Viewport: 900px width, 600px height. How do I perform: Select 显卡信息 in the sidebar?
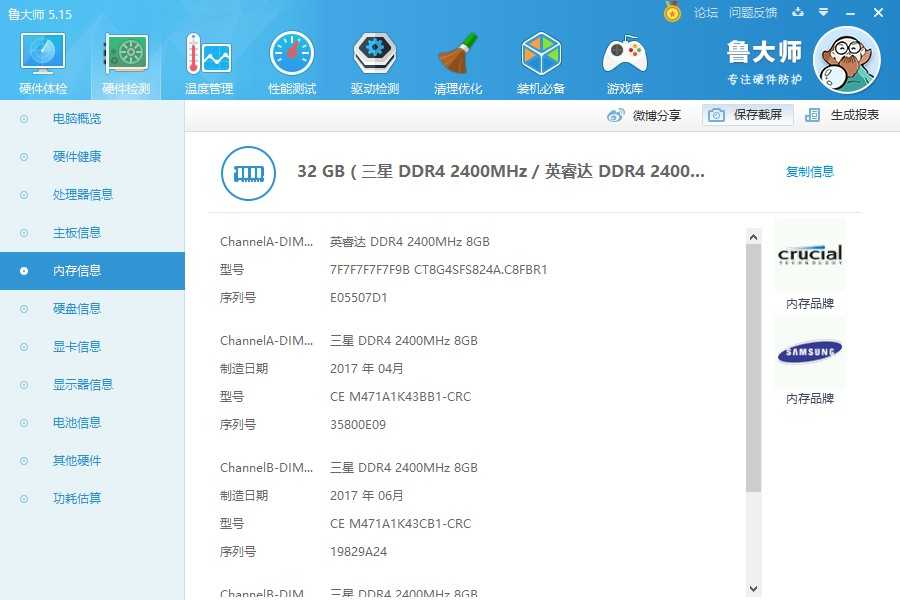point(92,347)
